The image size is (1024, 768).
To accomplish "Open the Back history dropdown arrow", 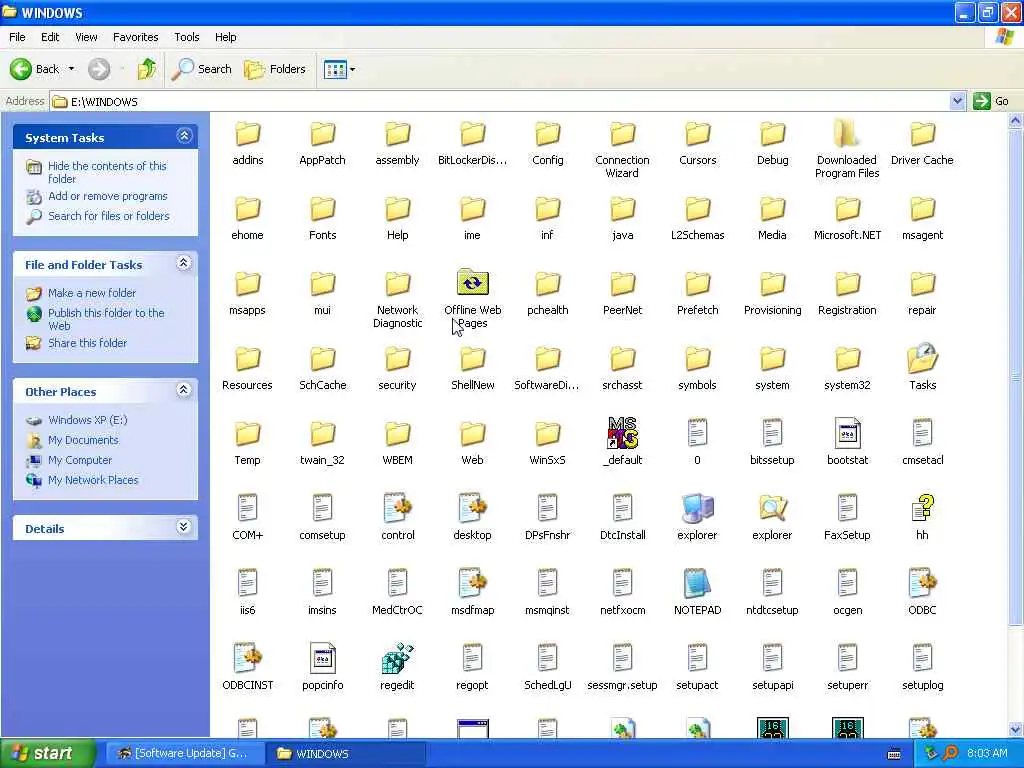I will pyautogui.click(x=71, y=69).
